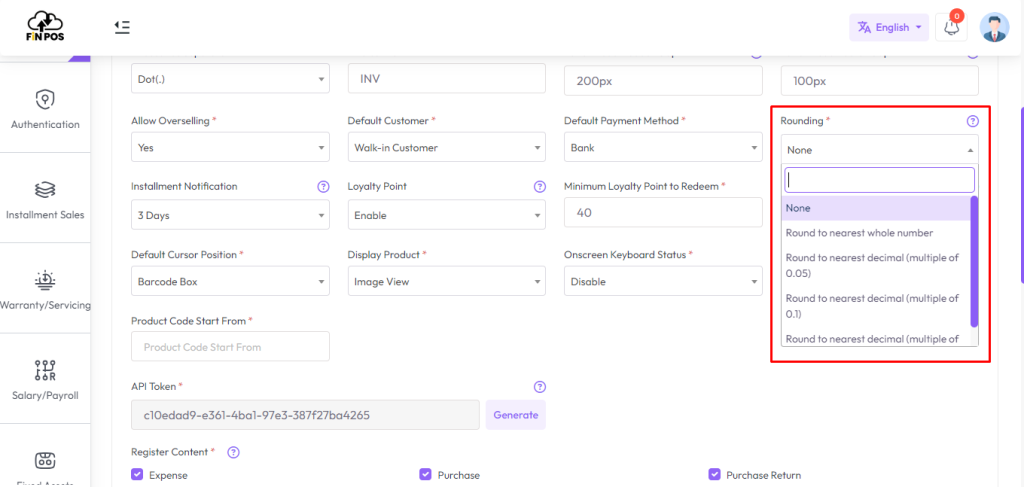The height and width of the screenshot is (487, 1024).
Task: Toggle the Purchase checkbox
Action: coord(425,475)
